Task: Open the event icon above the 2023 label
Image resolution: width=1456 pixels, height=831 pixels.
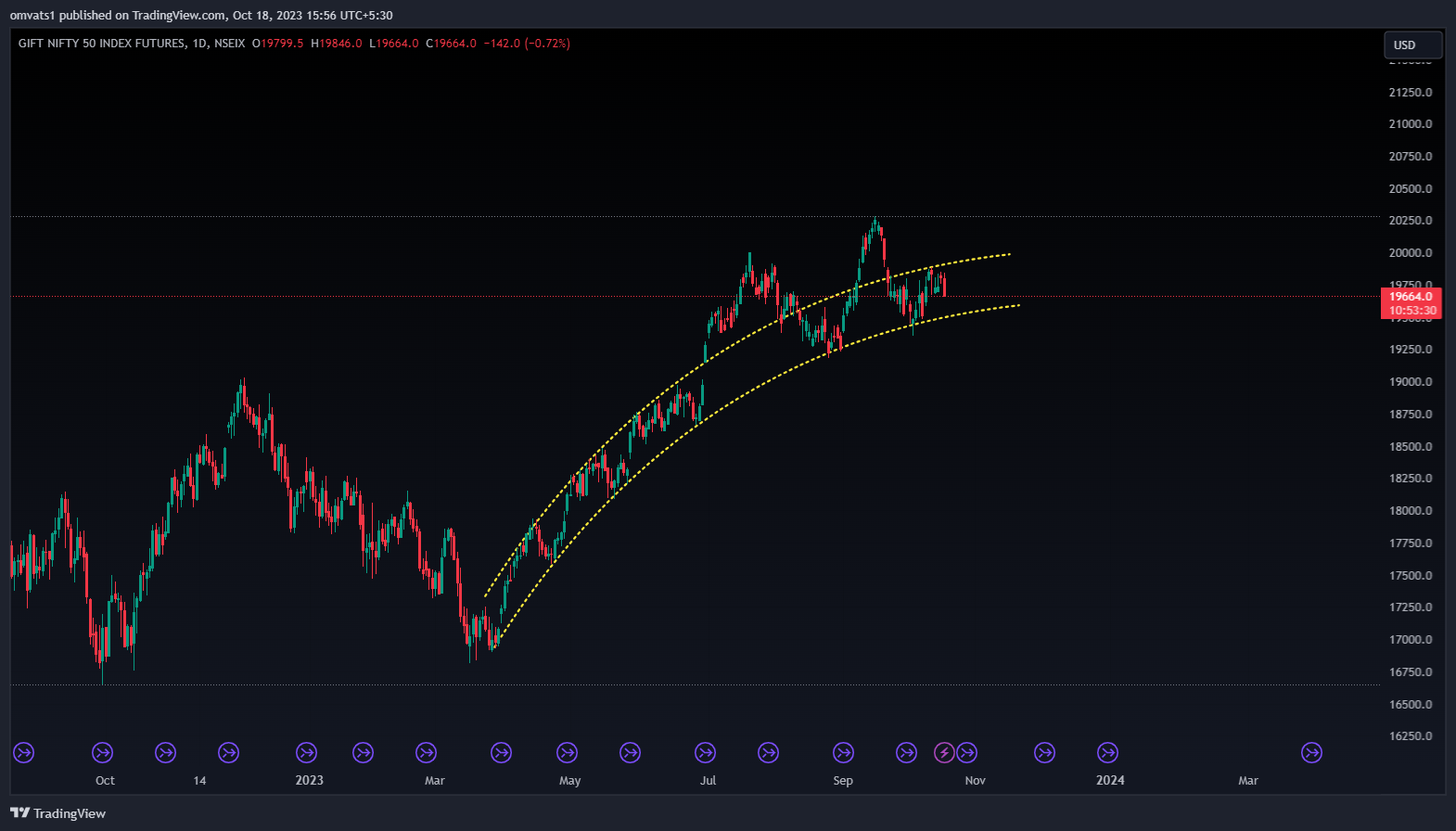Action: point(306,752)
